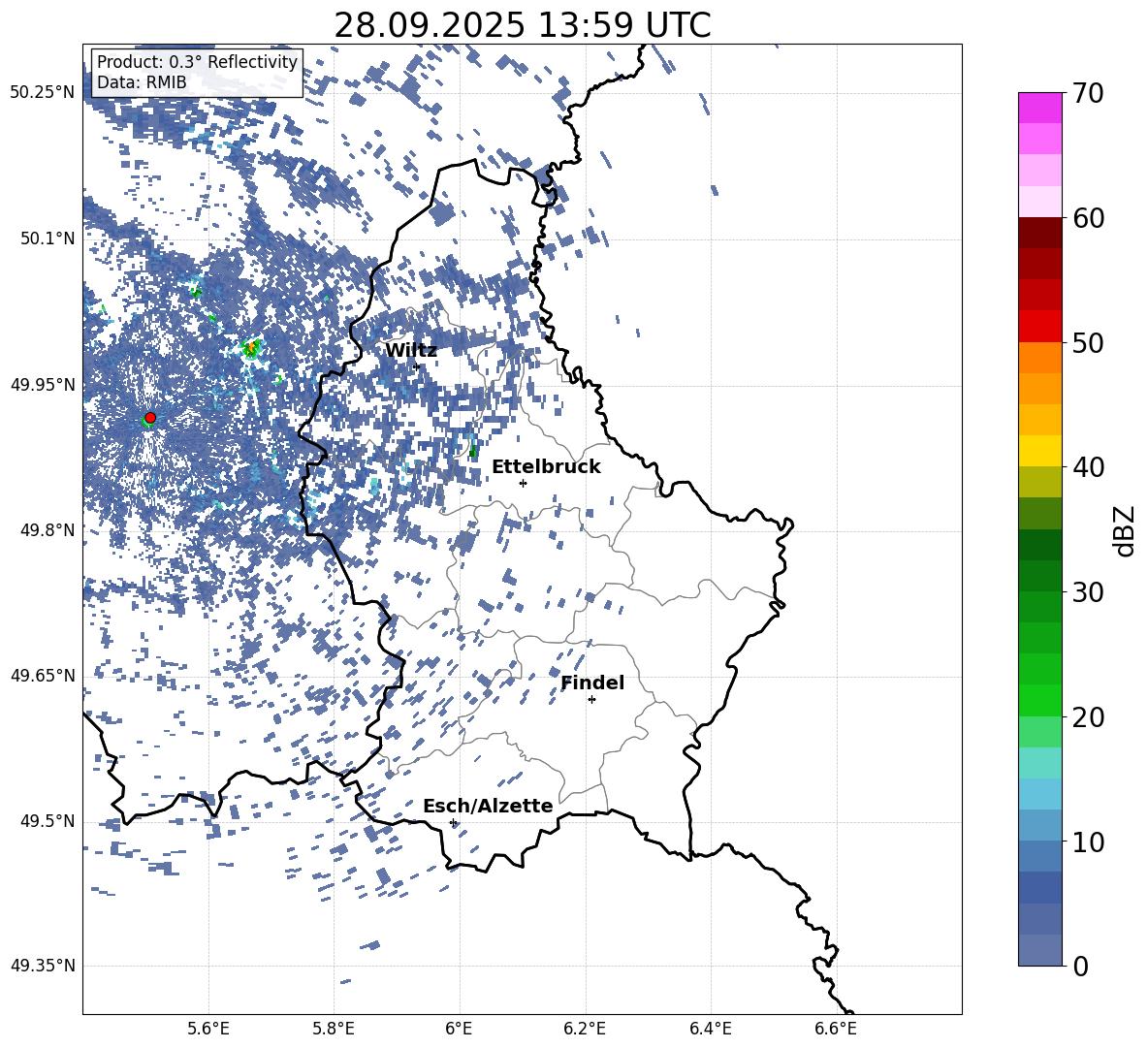Click the 50.1°N latitude label
This screenshot has width=1148, height=1048.
[x=47, y=238]
